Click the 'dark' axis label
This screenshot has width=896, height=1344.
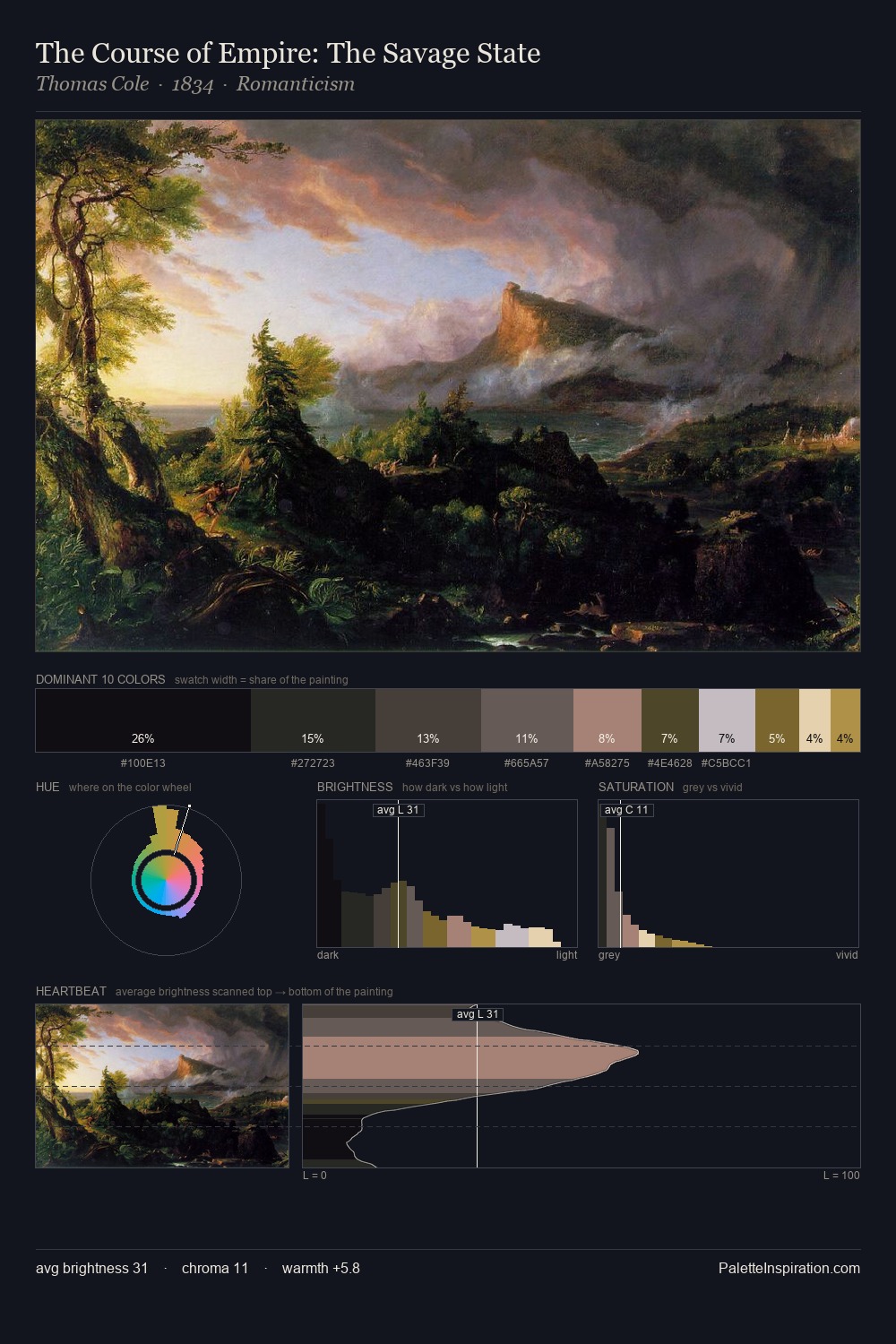328,955
